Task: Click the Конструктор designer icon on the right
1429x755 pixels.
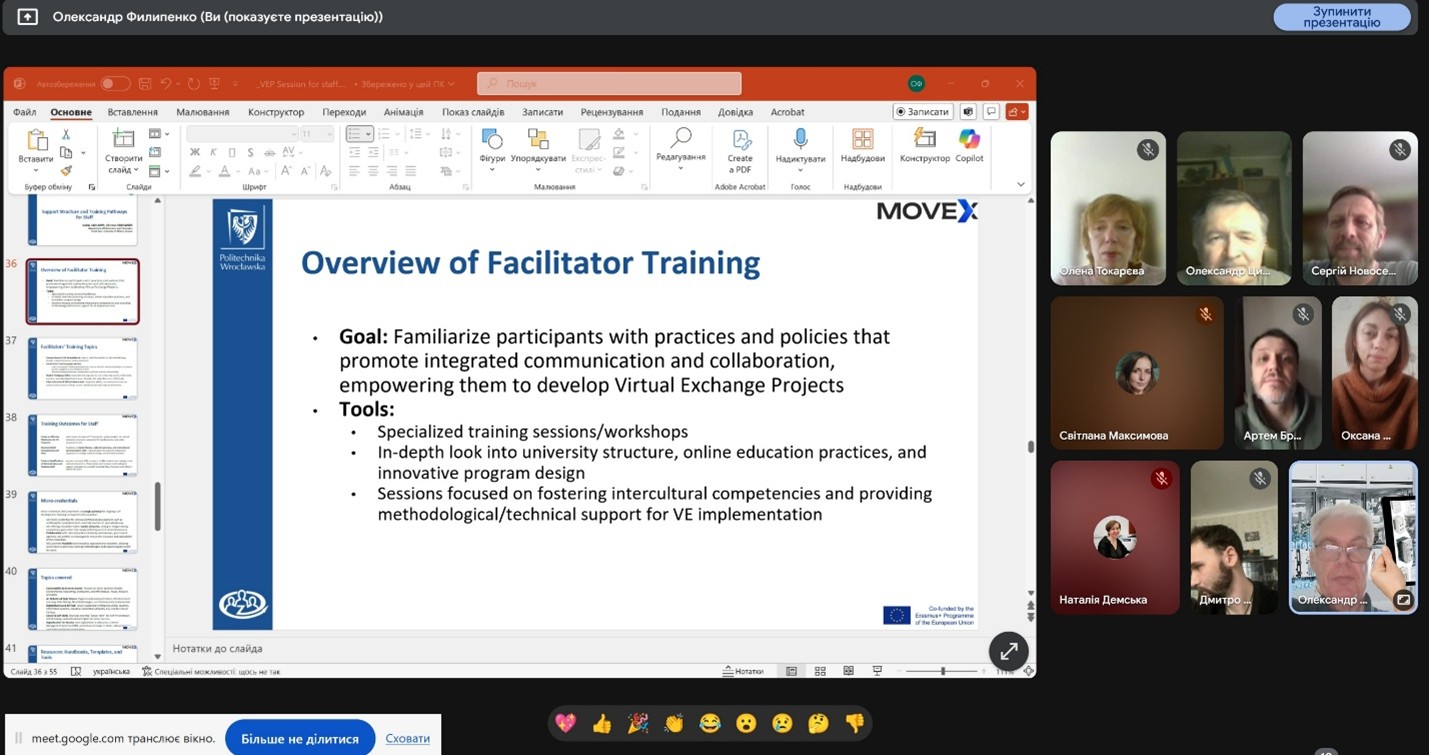Action: [x=924, y=145]
